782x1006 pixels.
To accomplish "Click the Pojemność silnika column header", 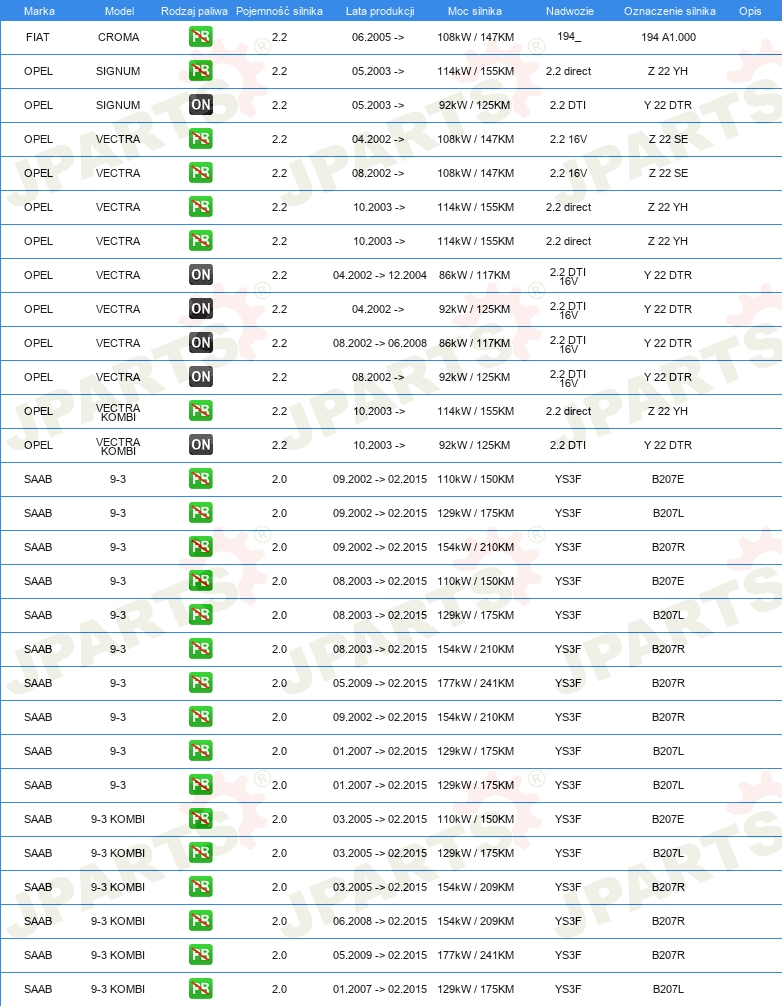I will tap(279, 11).
